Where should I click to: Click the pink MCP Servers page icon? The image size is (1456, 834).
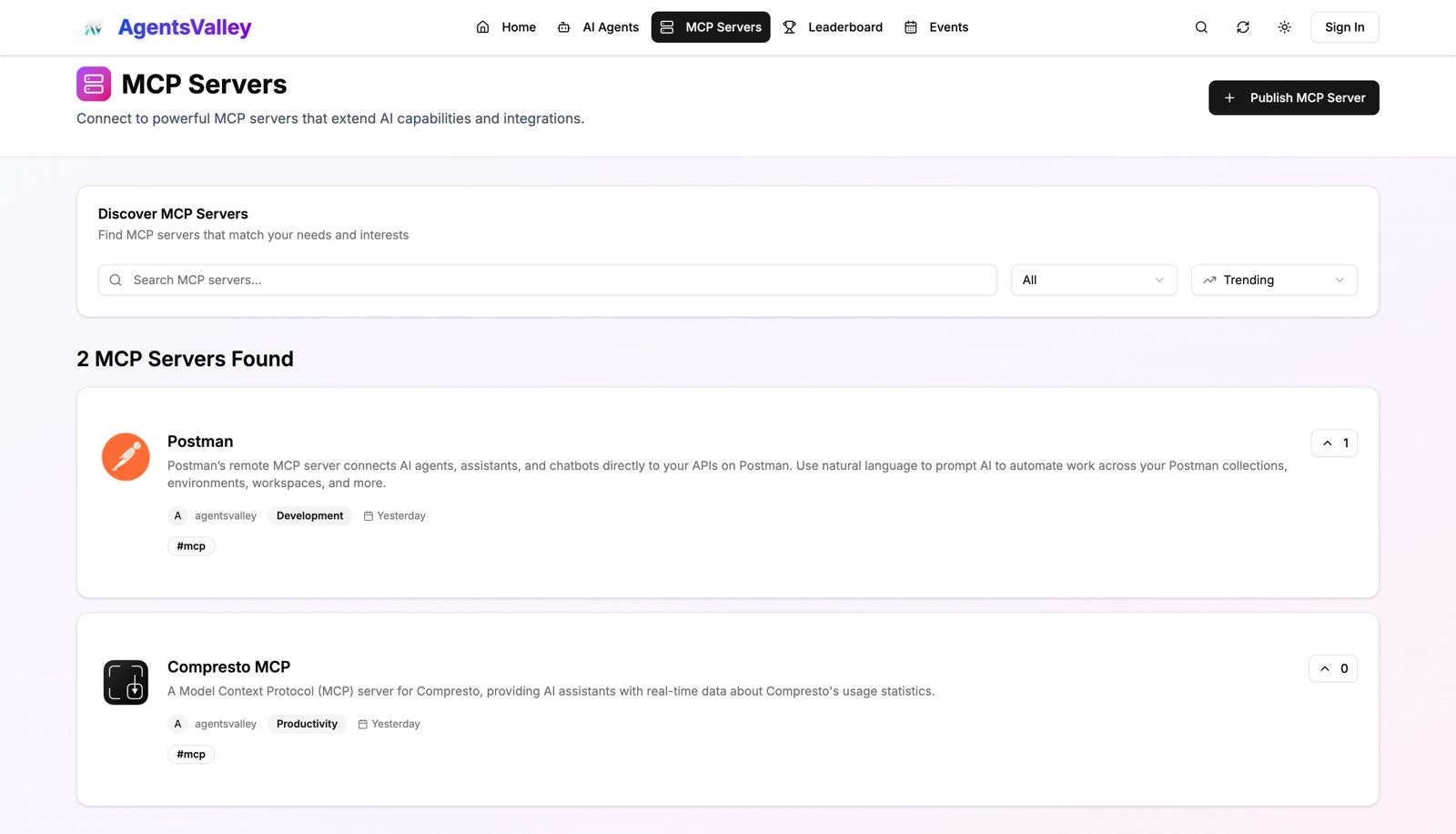tap(94, 84)
